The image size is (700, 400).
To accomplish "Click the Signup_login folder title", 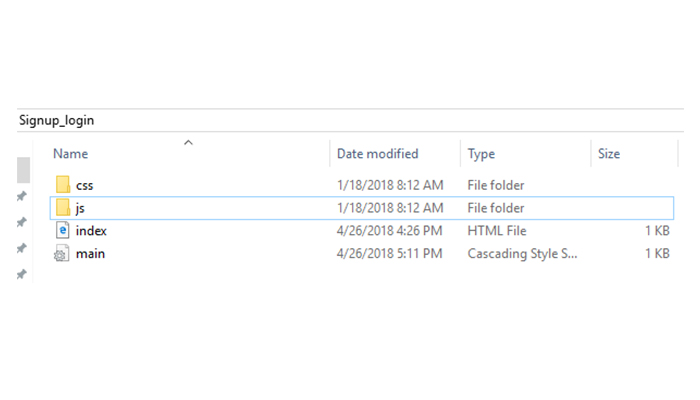I will (x=56, y=121).
